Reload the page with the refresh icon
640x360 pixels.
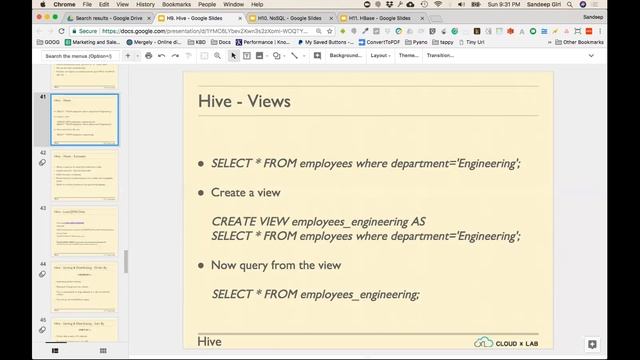[x=61, y=31]
